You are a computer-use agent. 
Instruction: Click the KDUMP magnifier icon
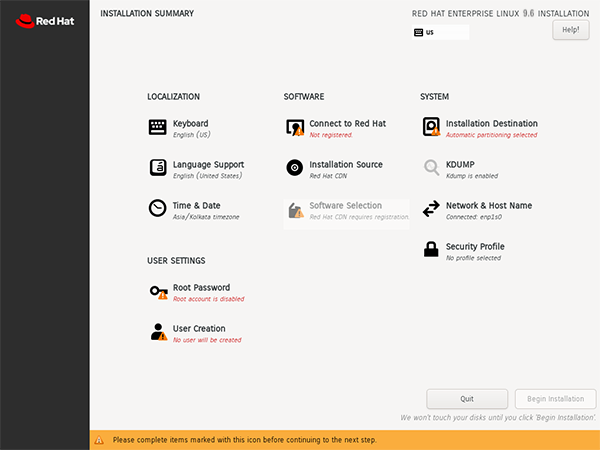[x=430, y=168]
